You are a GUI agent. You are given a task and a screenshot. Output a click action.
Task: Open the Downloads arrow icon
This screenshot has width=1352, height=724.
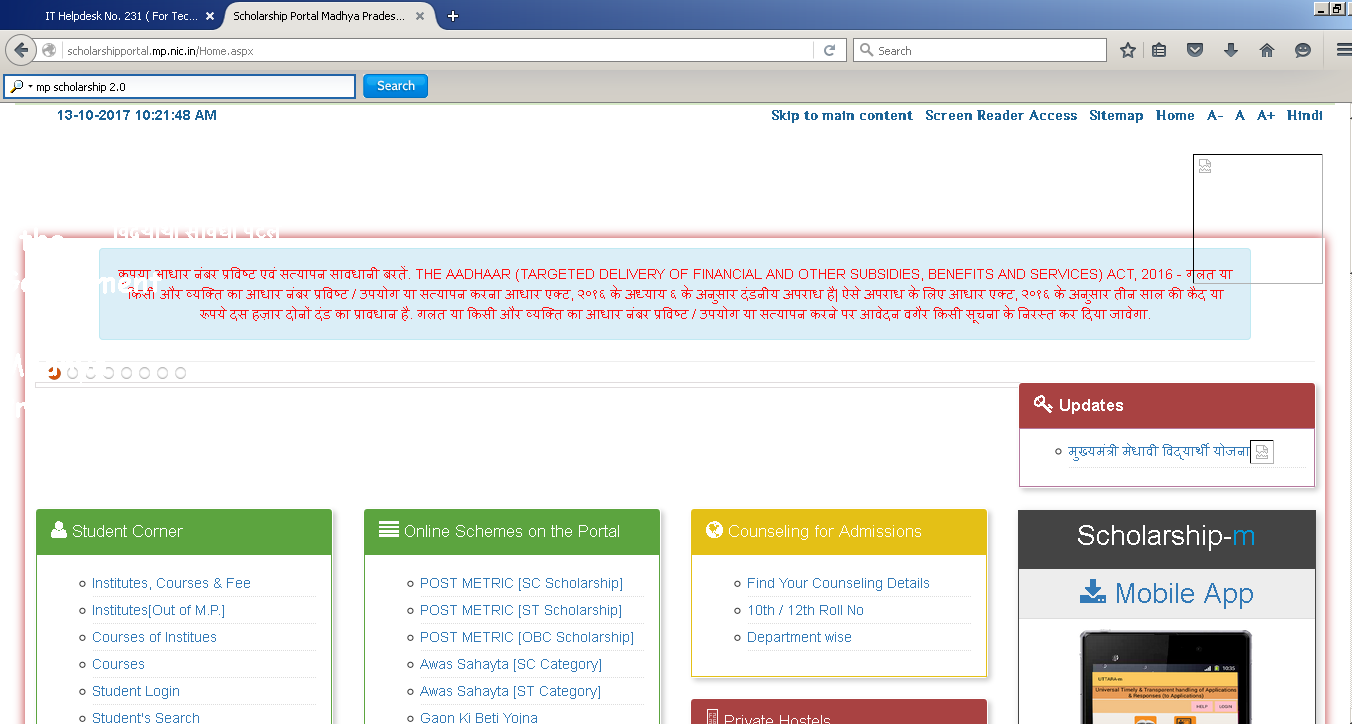(x=1231, y=50)
